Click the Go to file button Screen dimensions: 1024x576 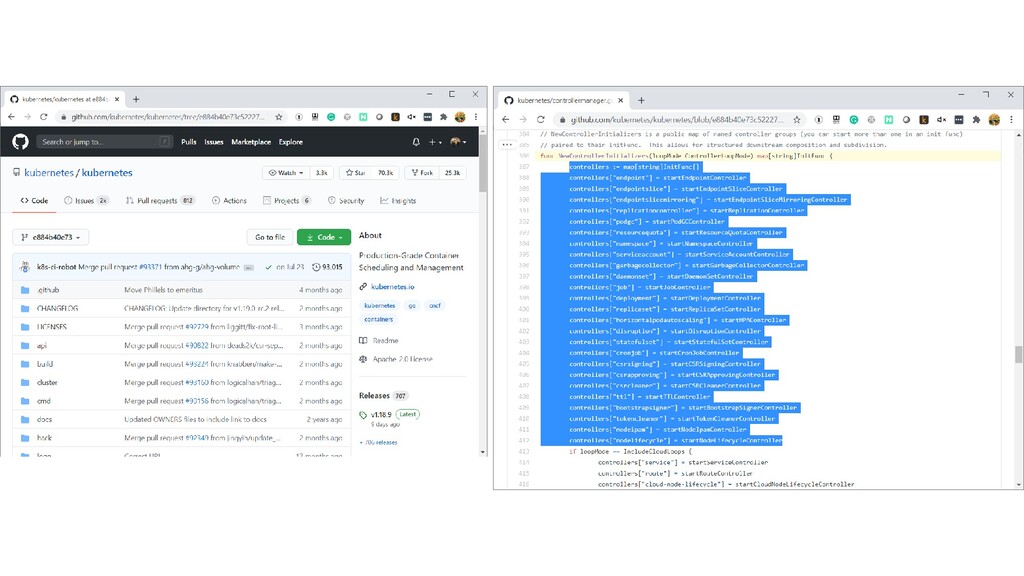point(270,237)
